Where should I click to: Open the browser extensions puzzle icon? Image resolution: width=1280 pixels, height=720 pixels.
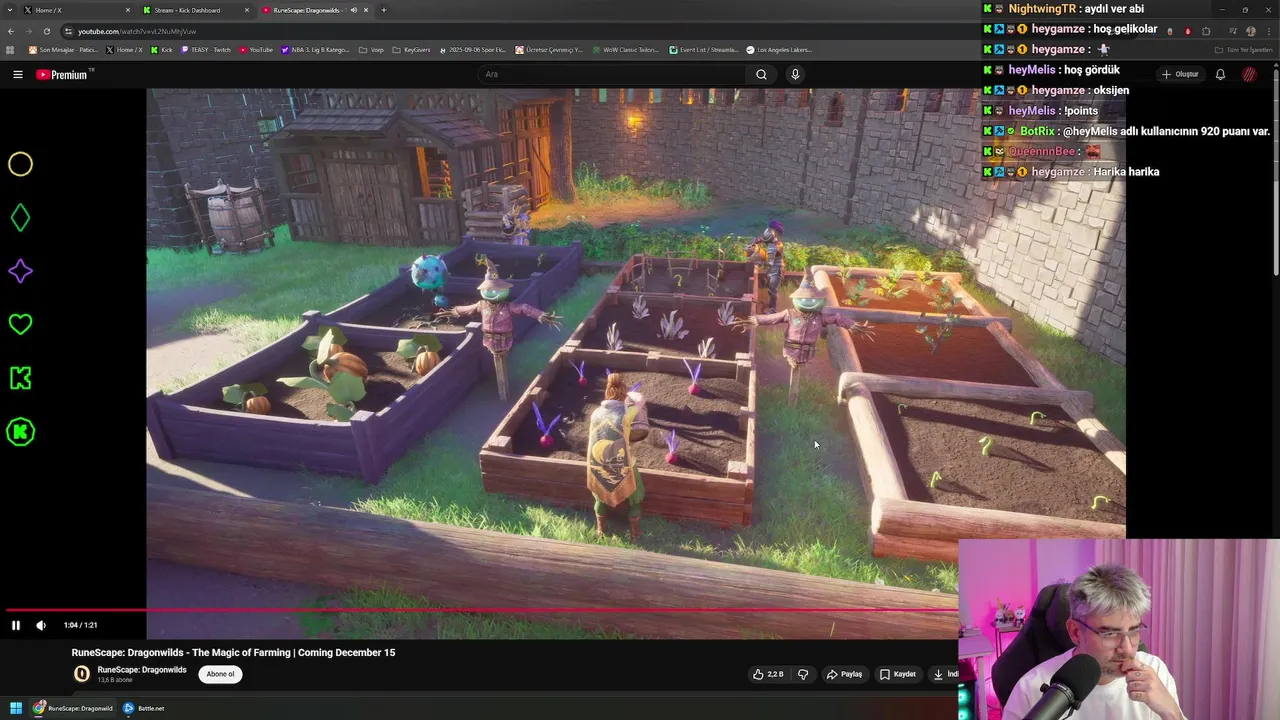tap(1206, 31)
